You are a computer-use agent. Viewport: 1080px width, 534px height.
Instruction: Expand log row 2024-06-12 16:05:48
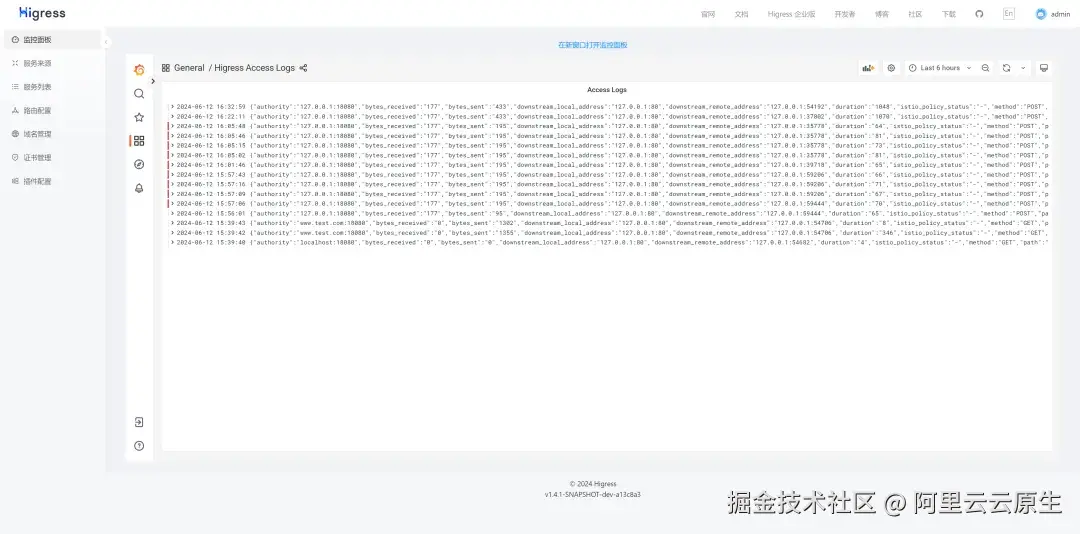(x=172, y=126)
